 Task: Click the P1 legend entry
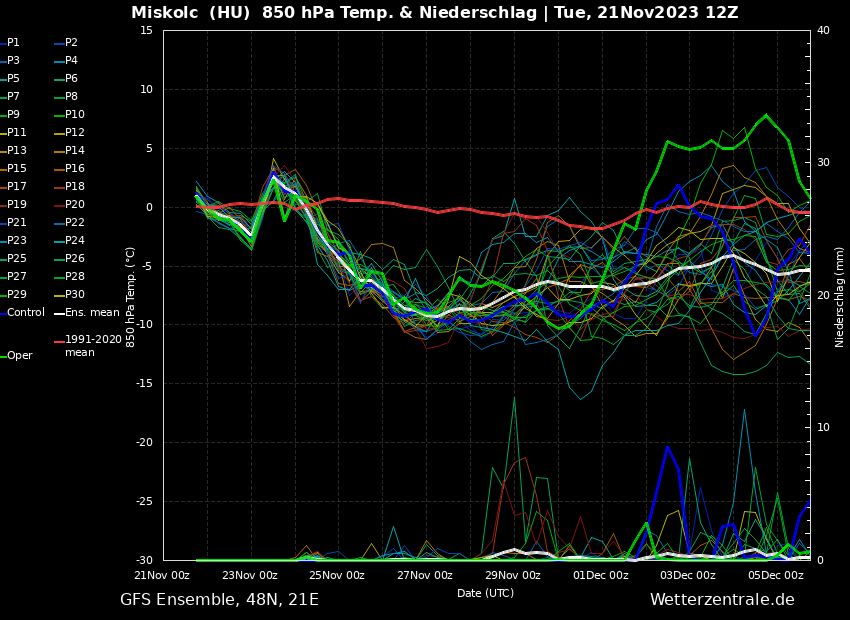[x=13, y=43]
